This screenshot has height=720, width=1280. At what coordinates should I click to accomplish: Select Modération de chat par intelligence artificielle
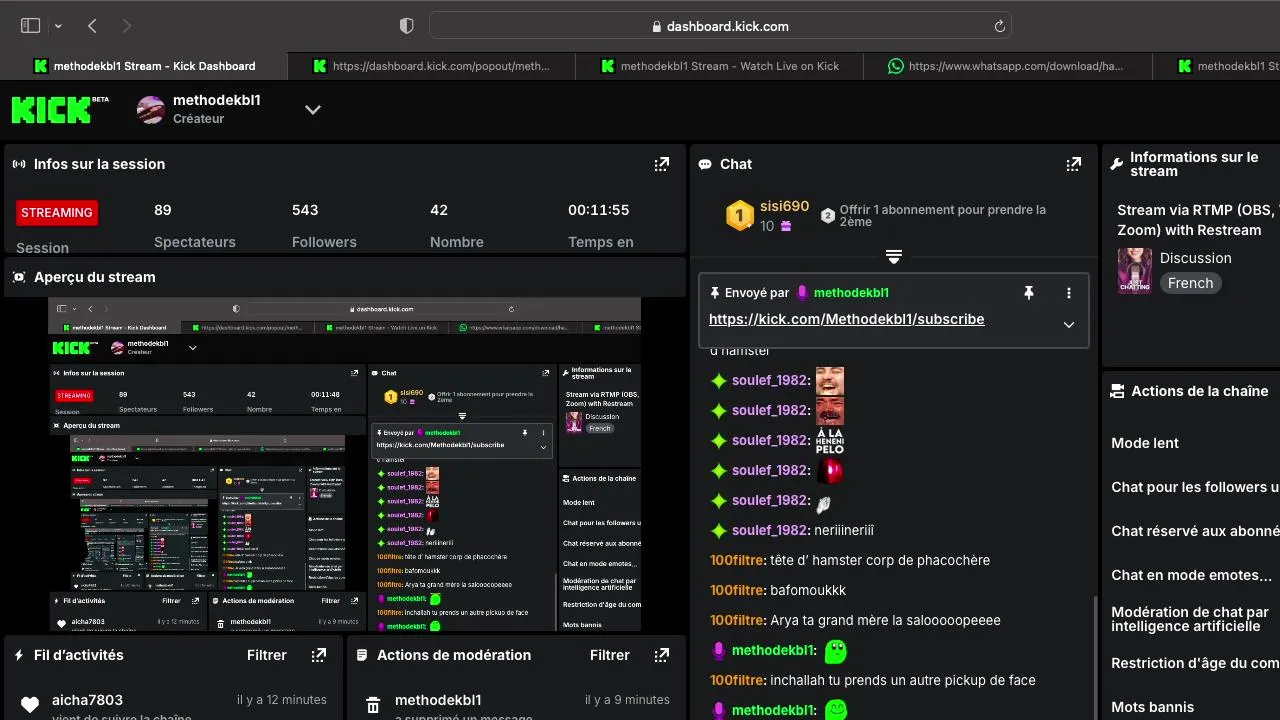coord(1190,619)
